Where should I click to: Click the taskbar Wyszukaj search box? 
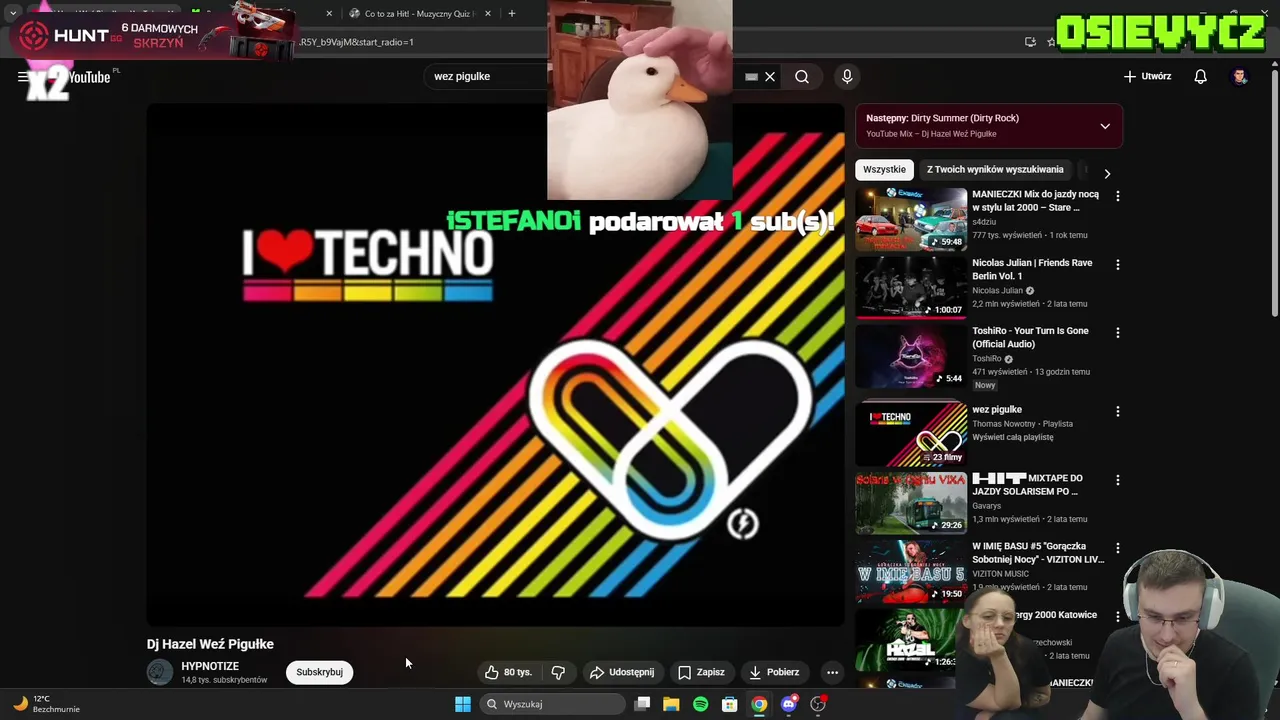tap(552, 704)
